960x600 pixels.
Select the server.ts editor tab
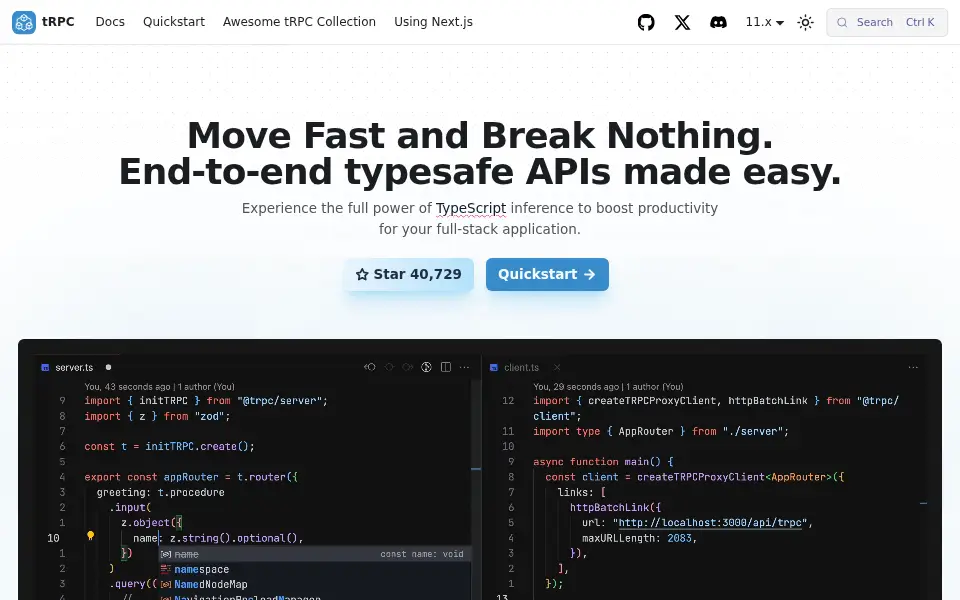(x=74, y=367)
